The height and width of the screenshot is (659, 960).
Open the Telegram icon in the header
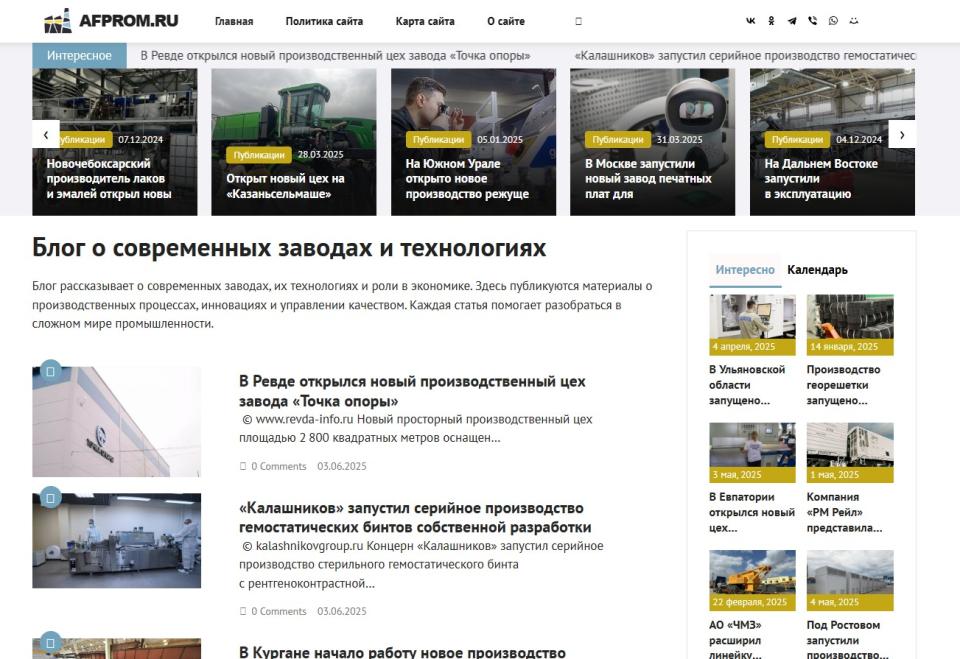point(791,21)
